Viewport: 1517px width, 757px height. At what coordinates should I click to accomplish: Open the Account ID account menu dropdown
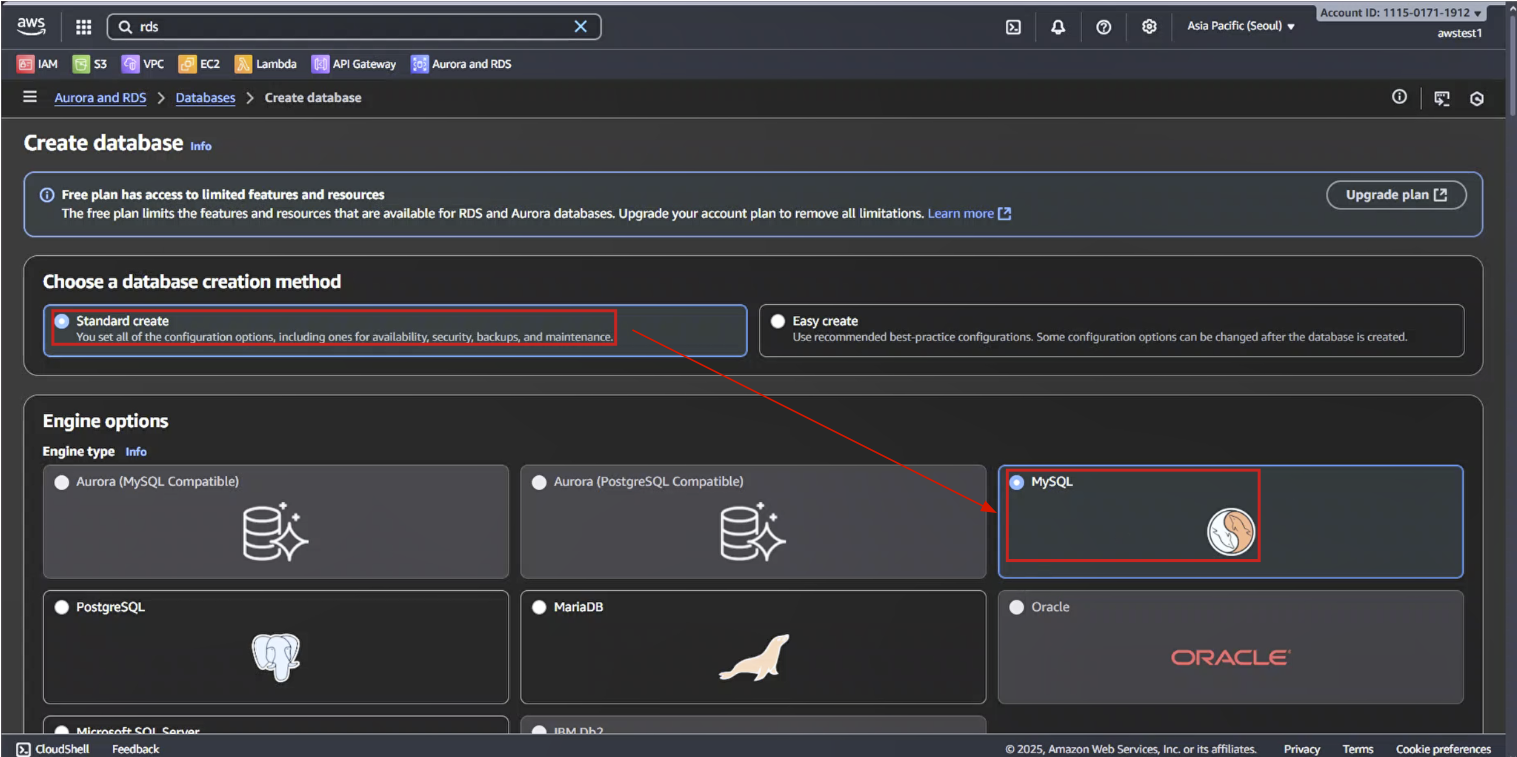(x=1401, y=13)
